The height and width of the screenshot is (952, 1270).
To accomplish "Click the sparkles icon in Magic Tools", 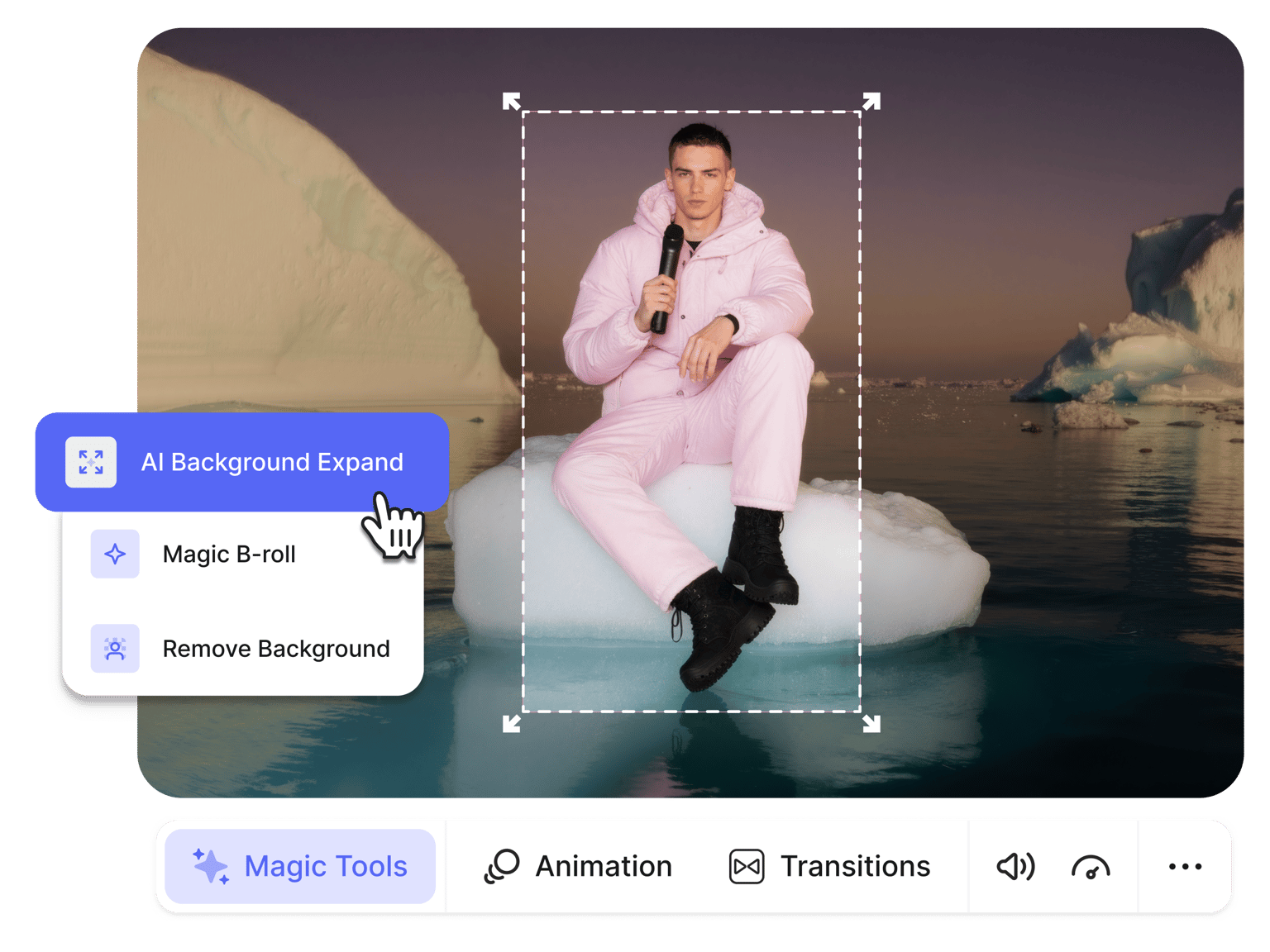I will tap(211, 866).
